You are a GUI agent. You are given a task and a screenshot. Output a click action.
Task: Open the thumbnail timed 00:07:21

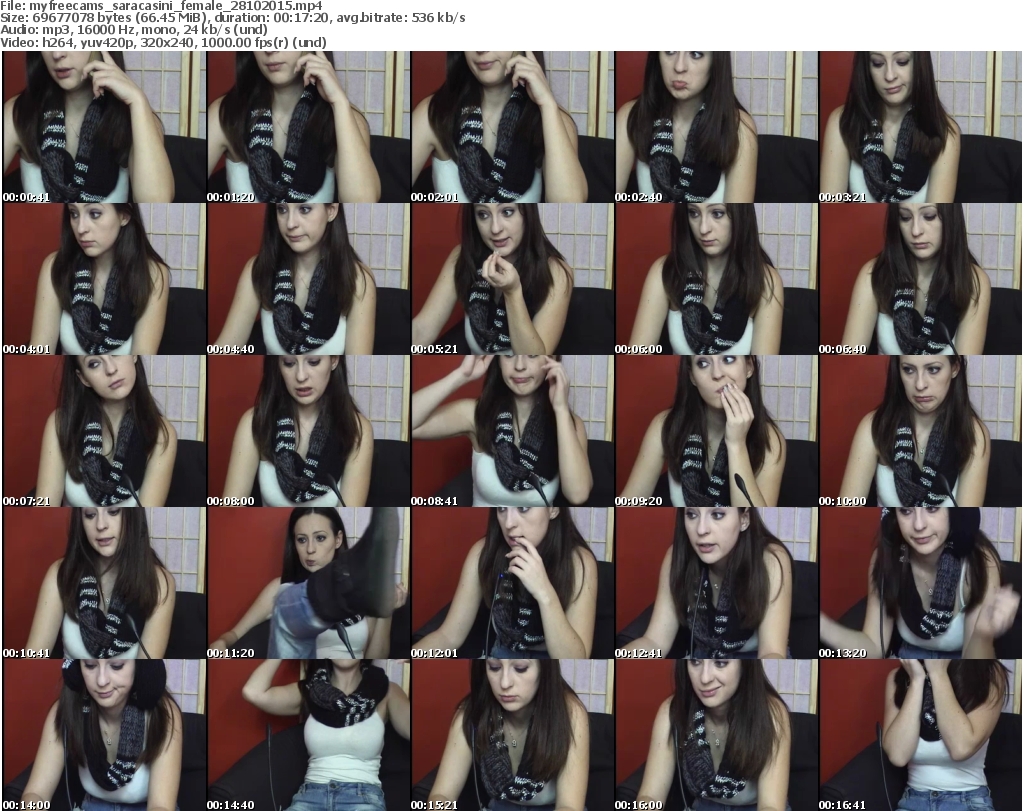[104, 432]
